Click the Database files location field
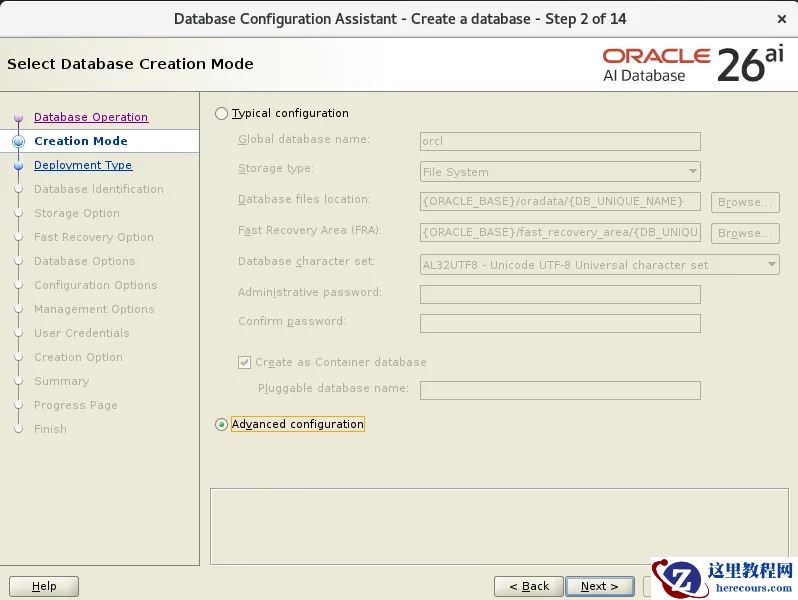 (x=560, y=202)
